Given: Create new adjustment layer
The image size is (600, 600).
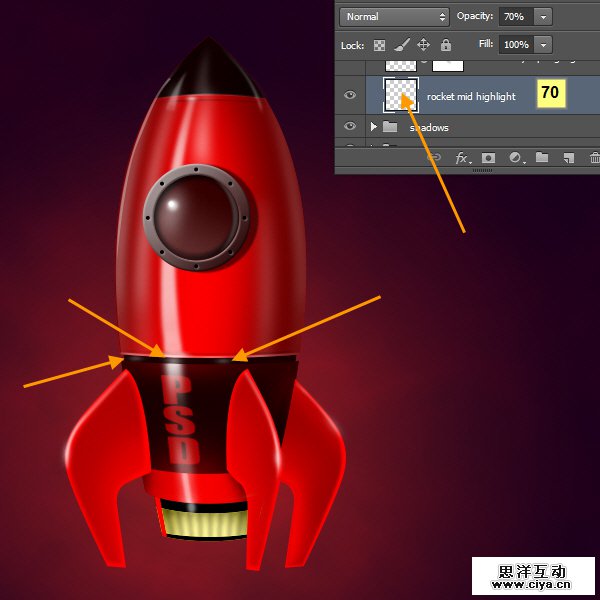Looking at the screenshot, I should tap(515, 158).
